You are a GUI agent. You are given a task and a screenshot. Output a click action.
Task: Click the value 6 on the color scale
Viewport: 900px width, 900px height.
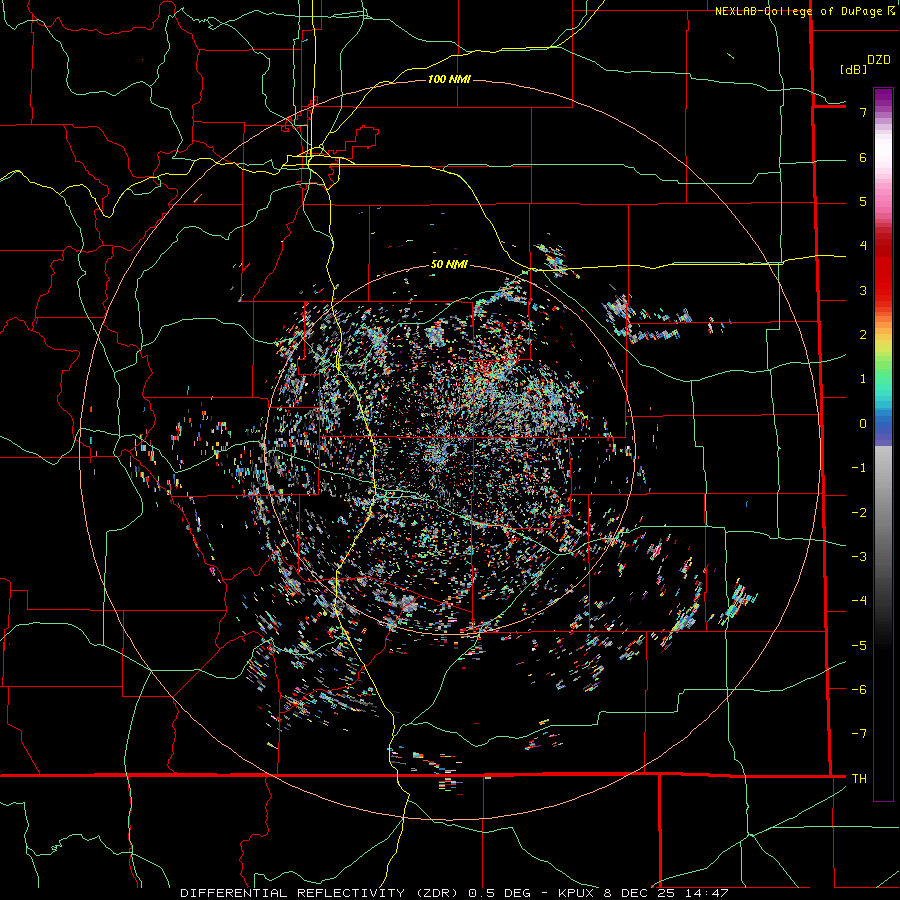coord(863,157)
